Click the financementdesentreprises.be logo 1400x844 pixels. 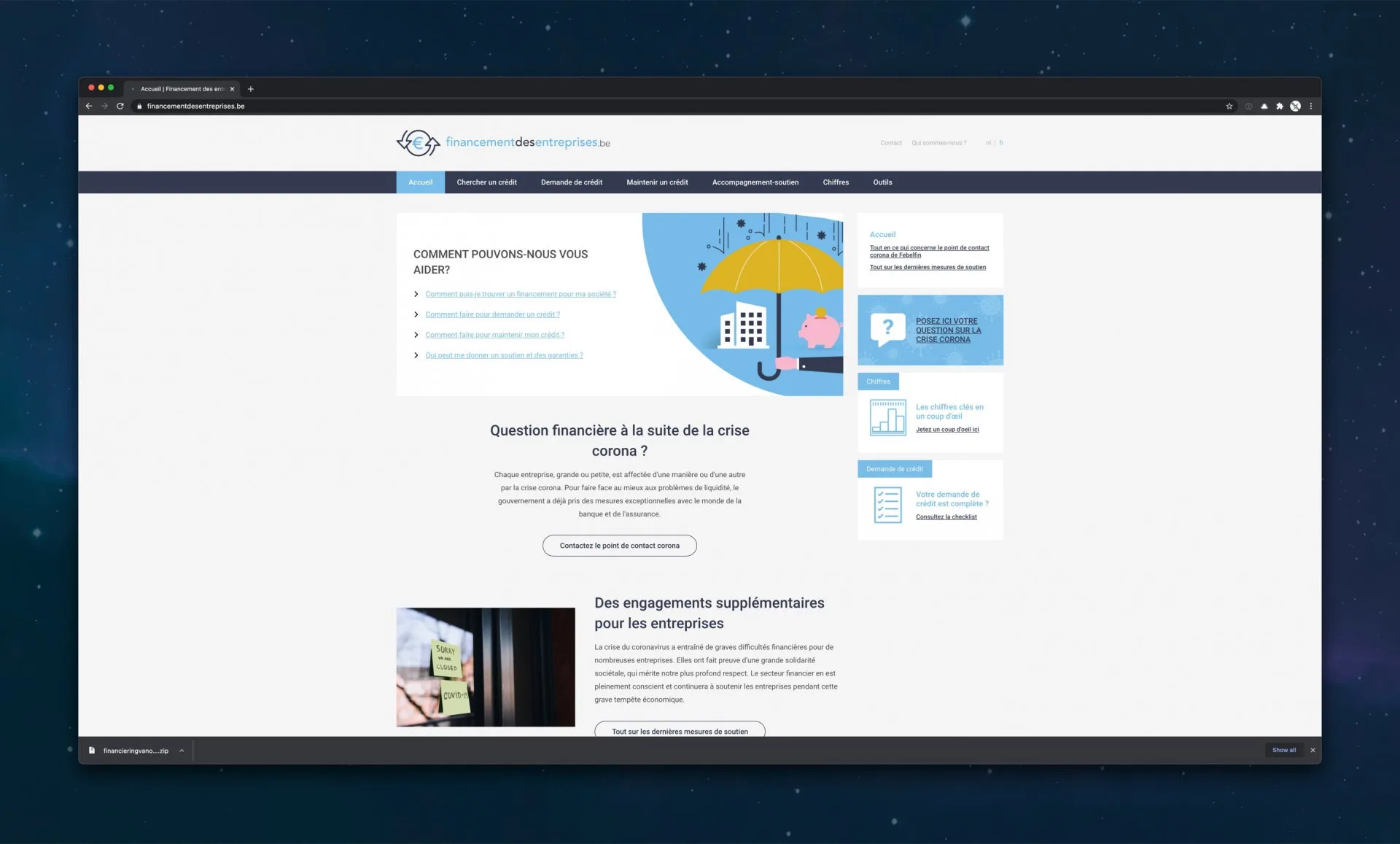(503, 142)
